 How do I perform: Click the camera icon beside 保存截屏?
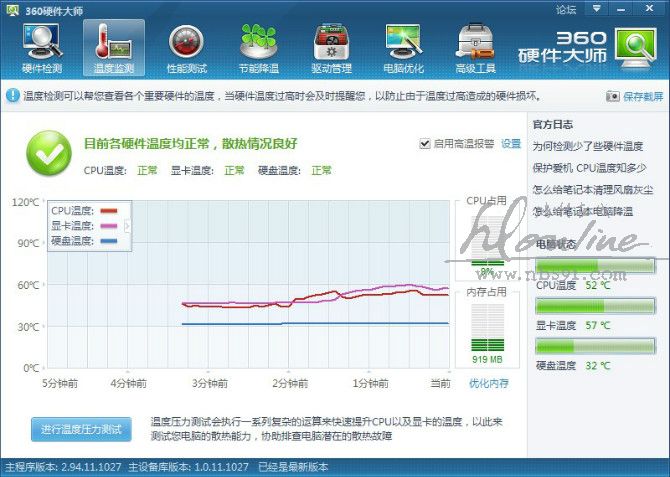pyautogui.click(x=613, y=97)
